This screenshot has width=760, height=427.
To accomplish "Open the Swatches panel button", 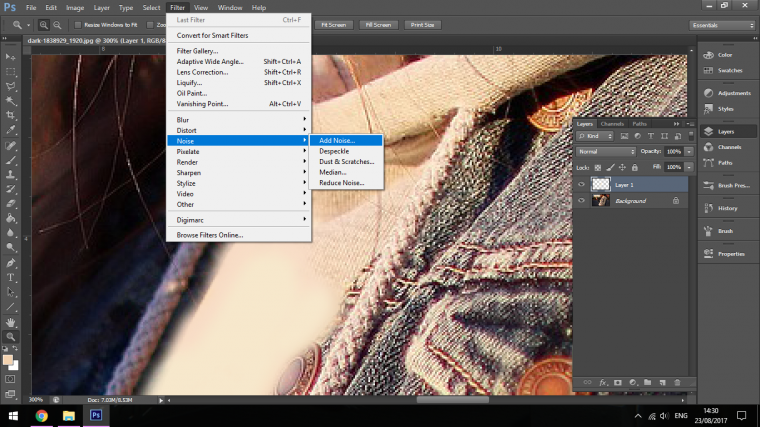I will pos(727,70).
